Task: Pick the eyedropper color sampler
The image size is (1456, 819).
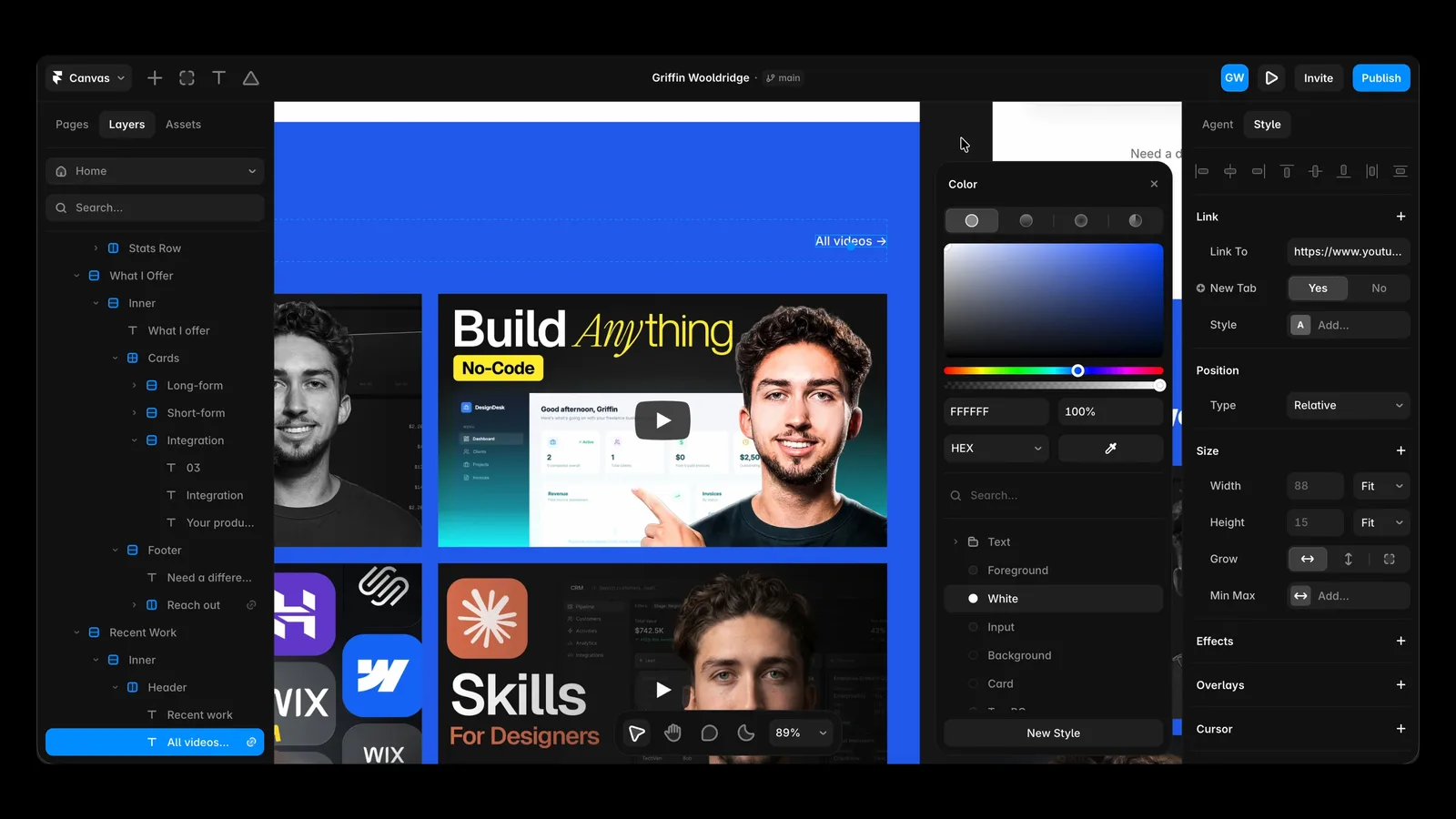Action: coord(1110,449)
